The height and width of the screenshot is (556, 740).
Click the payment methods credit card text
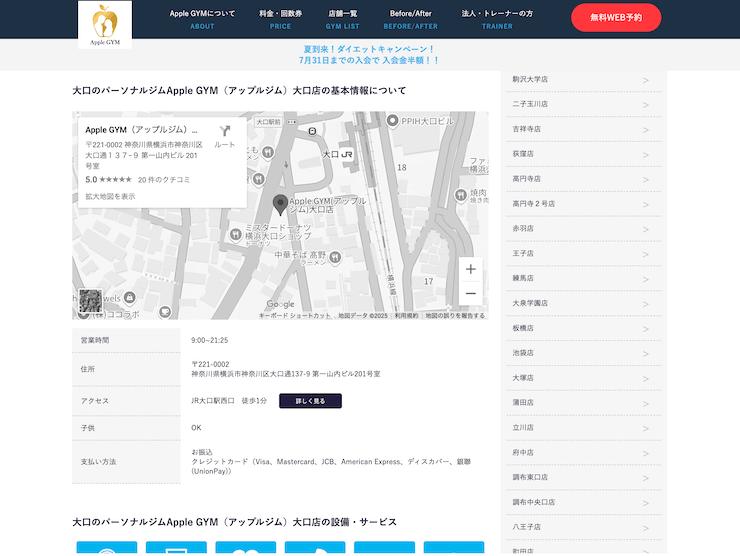click(331, 466)
